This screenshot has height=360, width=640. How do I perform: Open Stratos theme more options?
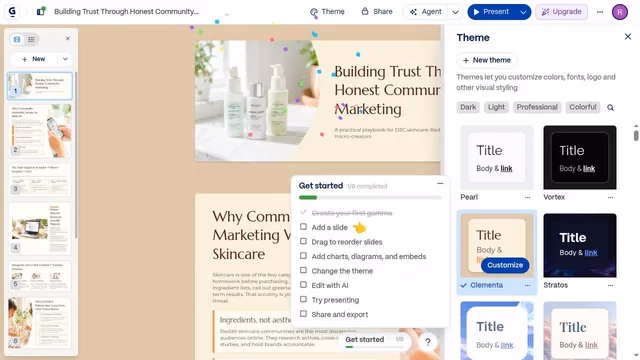610,285
